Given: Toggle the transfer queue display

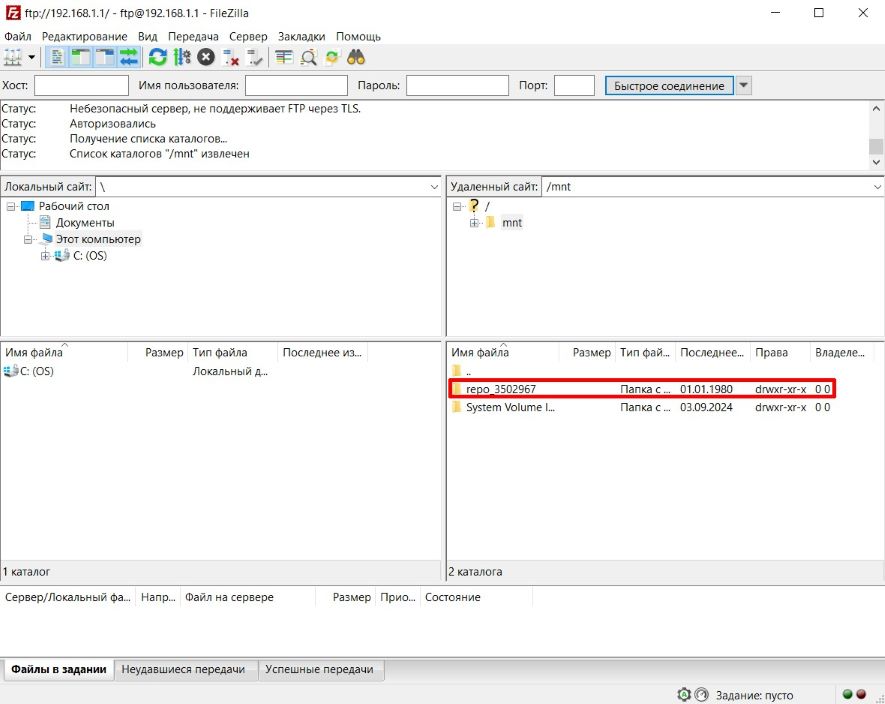Looking at the screenshot, I should [129, 57].
